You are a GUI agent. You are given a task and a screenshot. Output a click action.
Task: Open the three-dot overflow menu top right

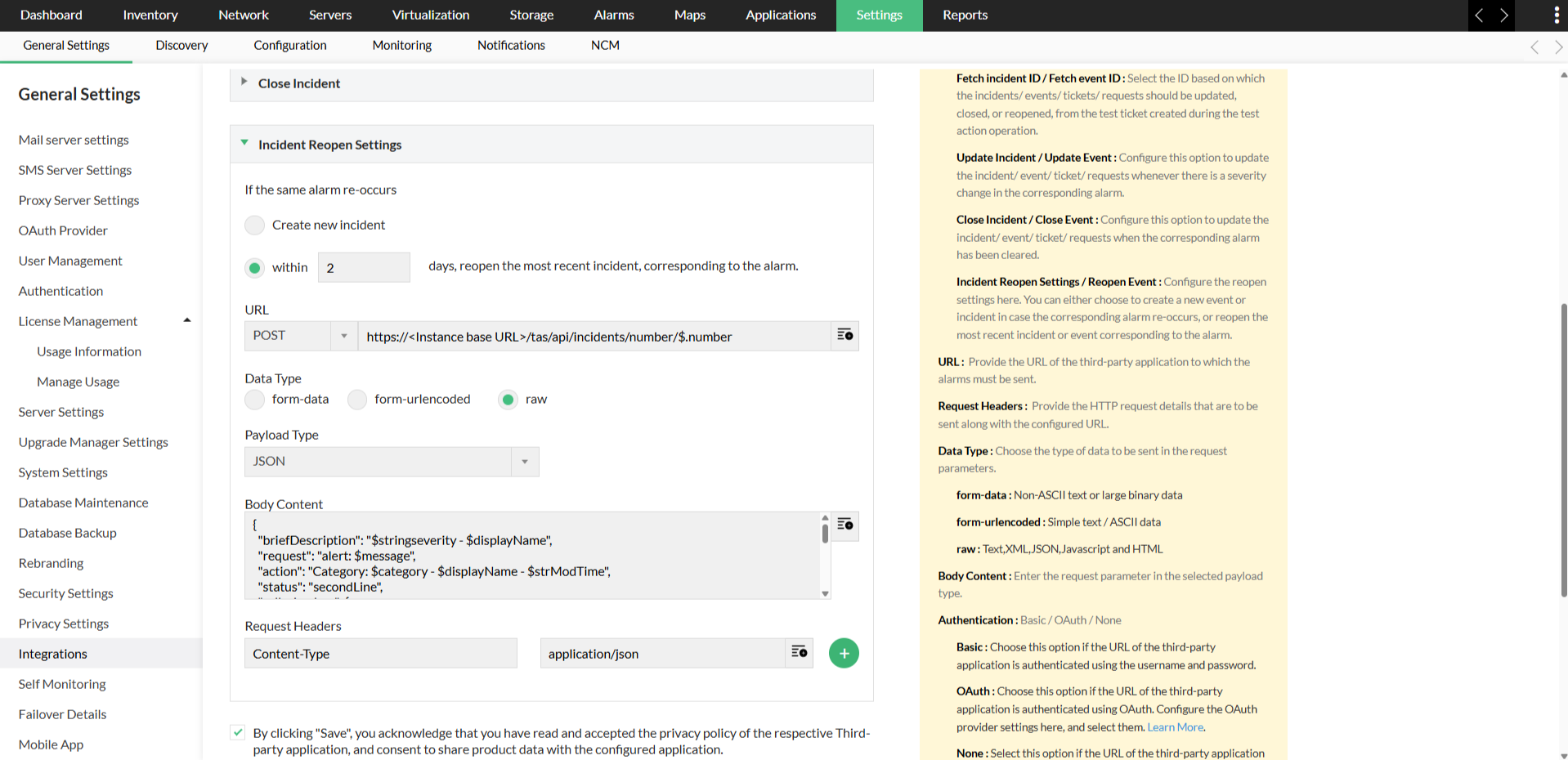pos(1556,15)
